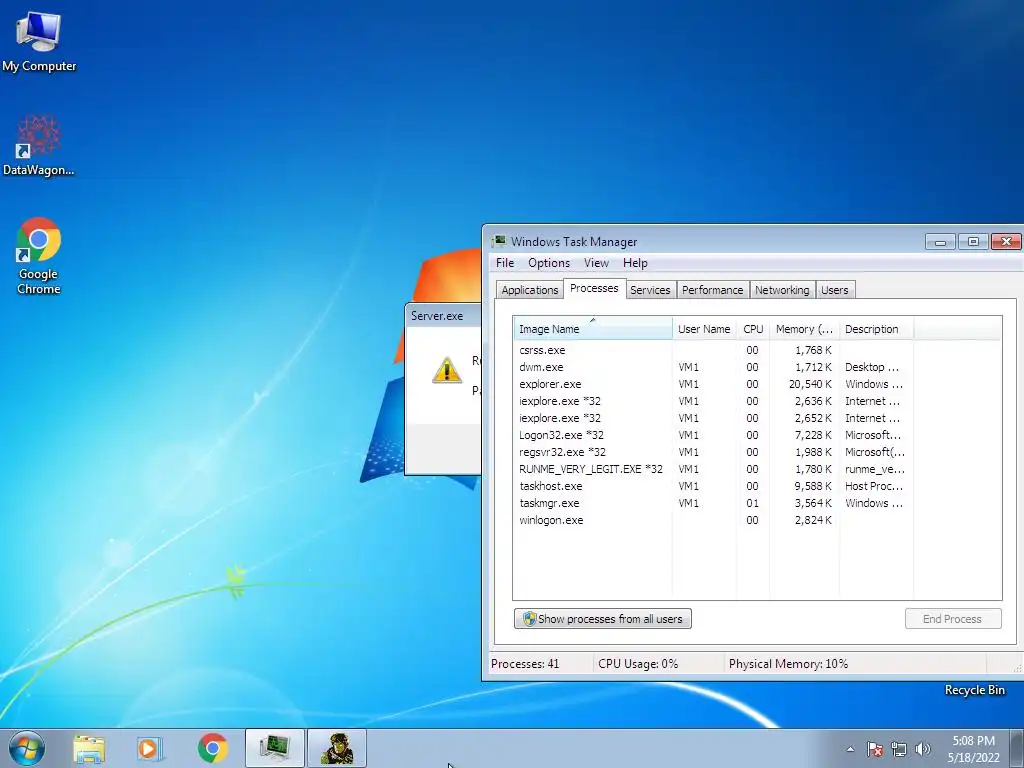This screenshot has width=1024, height=768.
Task: Click the Server.exe dialog title bar
Action: [443, 315]
